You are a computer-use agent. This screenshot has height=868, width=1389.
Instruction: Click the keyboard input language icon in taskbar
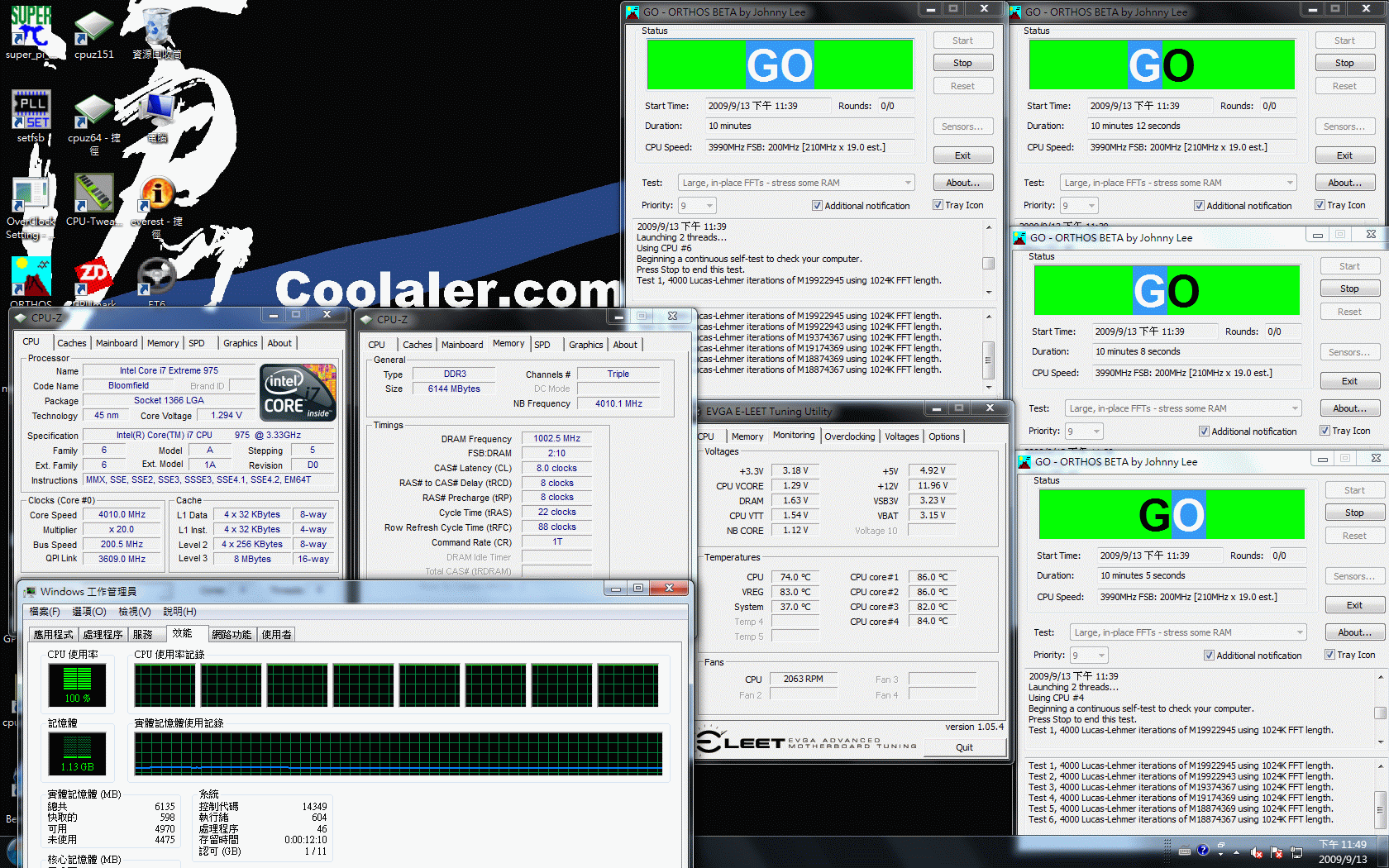(1184, 851)
